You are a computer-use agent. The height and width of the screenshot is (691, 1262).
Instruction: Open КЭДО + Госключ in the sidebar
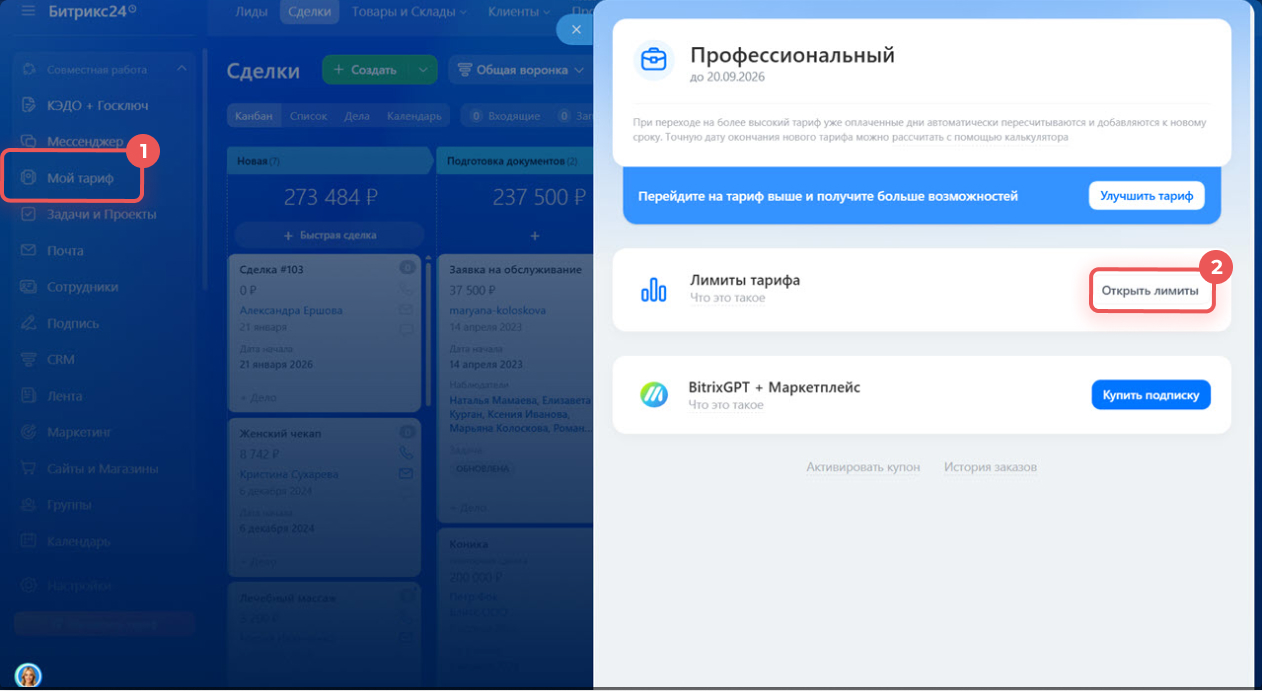coord(98,106)
